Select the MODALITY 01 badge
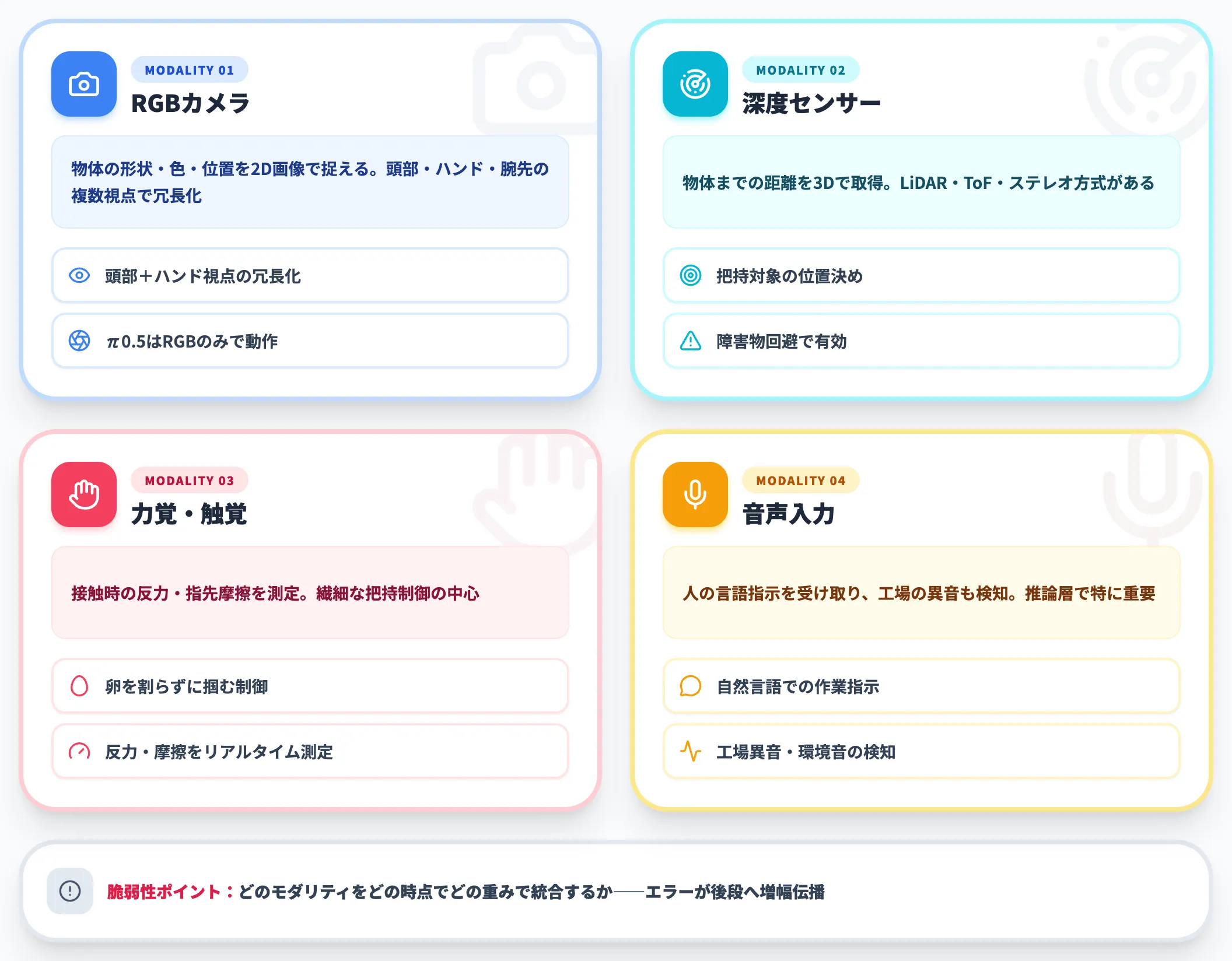 tap(190, 70)
